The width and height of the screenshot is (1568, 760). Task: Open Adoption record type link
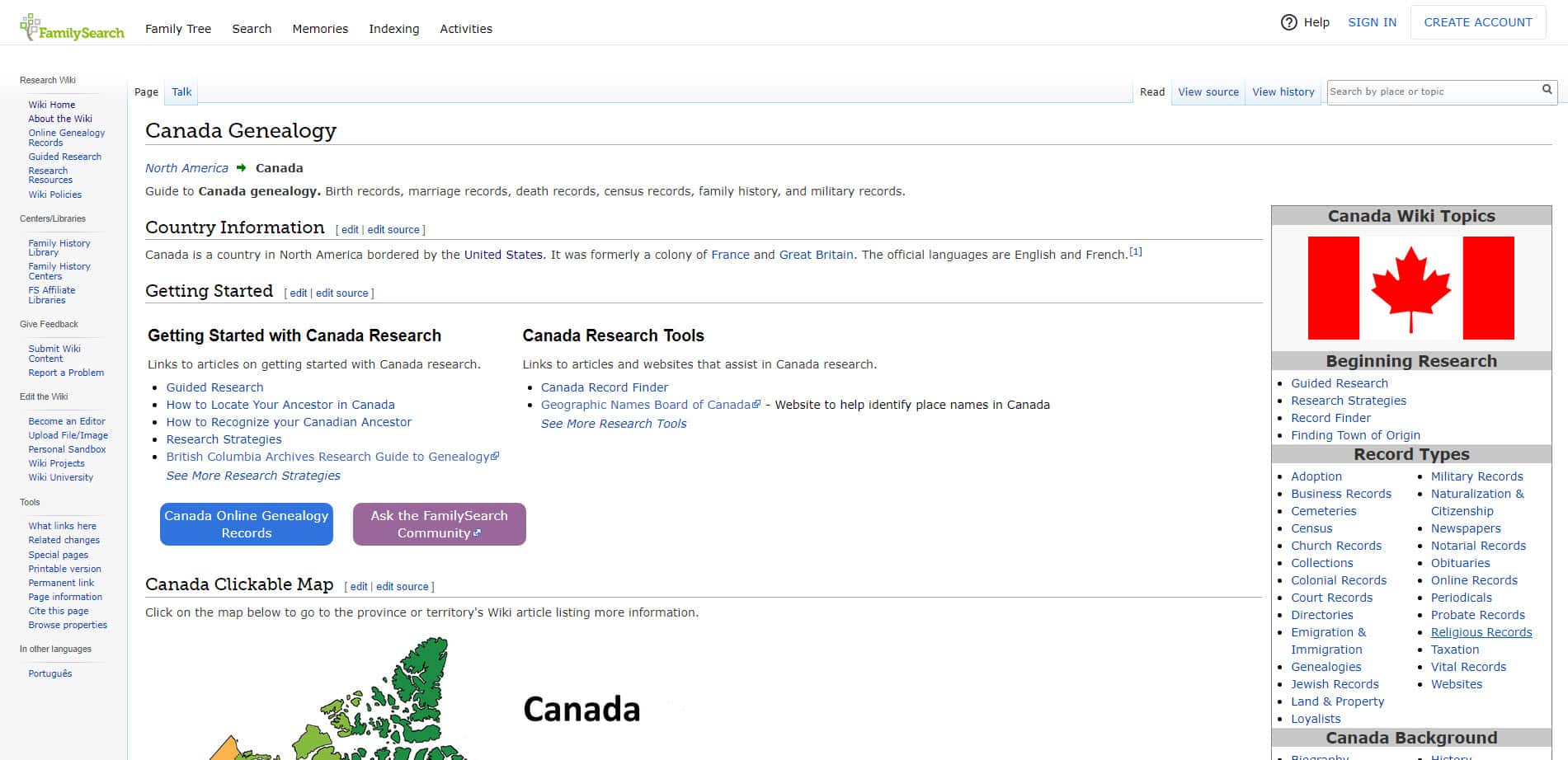pos(1316,476)
